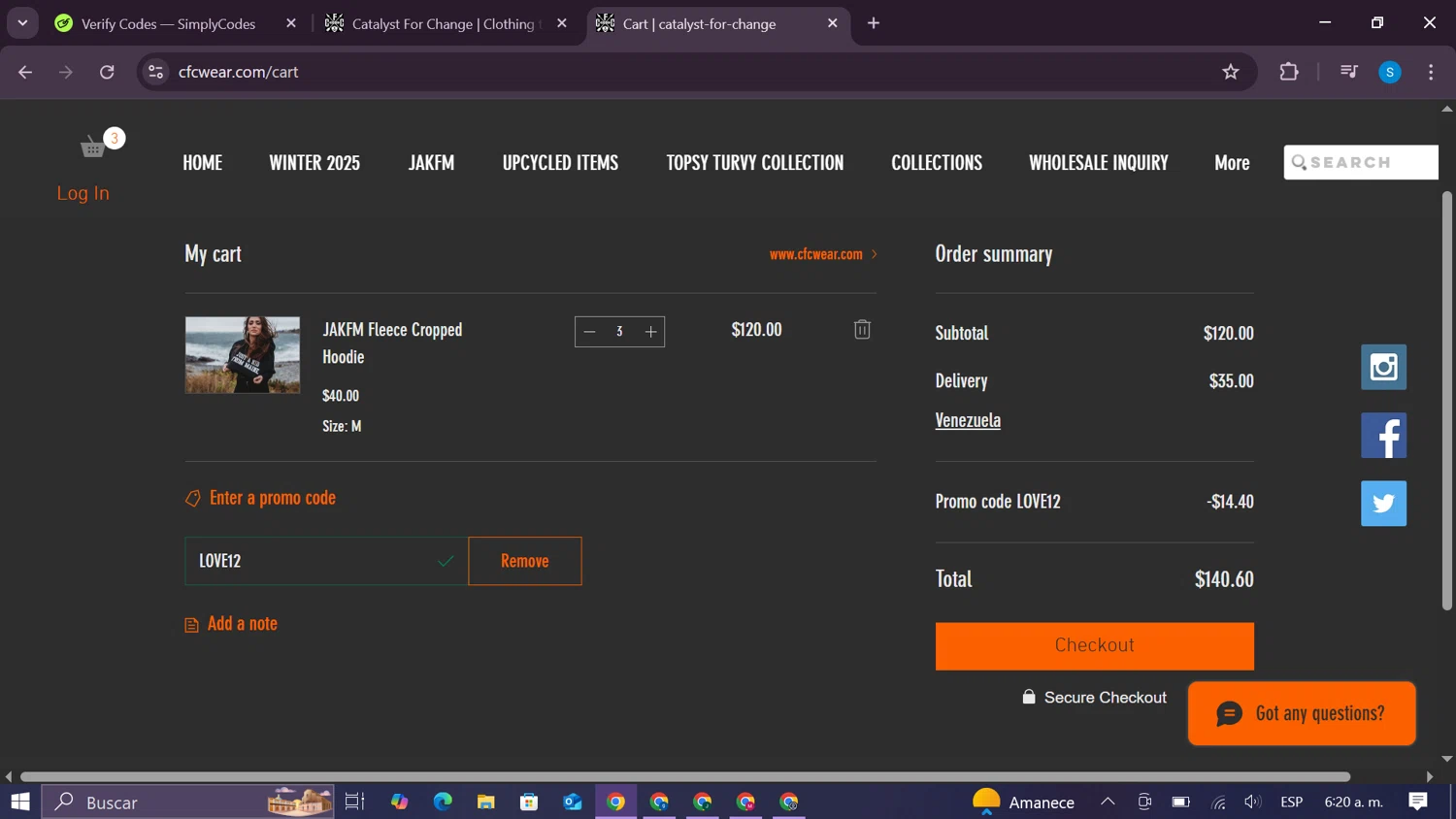Open the WHOLESALE INQUIRY page
The height and width of the screenshot is (819, 1456).
1099,163
